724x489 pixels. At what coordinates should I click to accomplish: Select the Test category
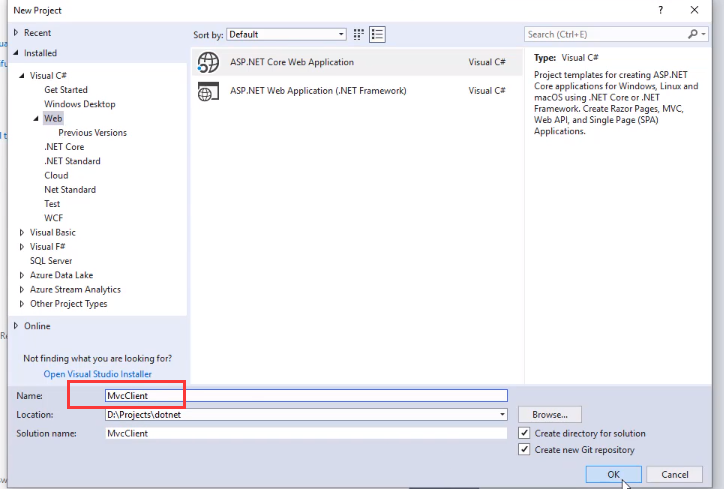tap(52, 204)
